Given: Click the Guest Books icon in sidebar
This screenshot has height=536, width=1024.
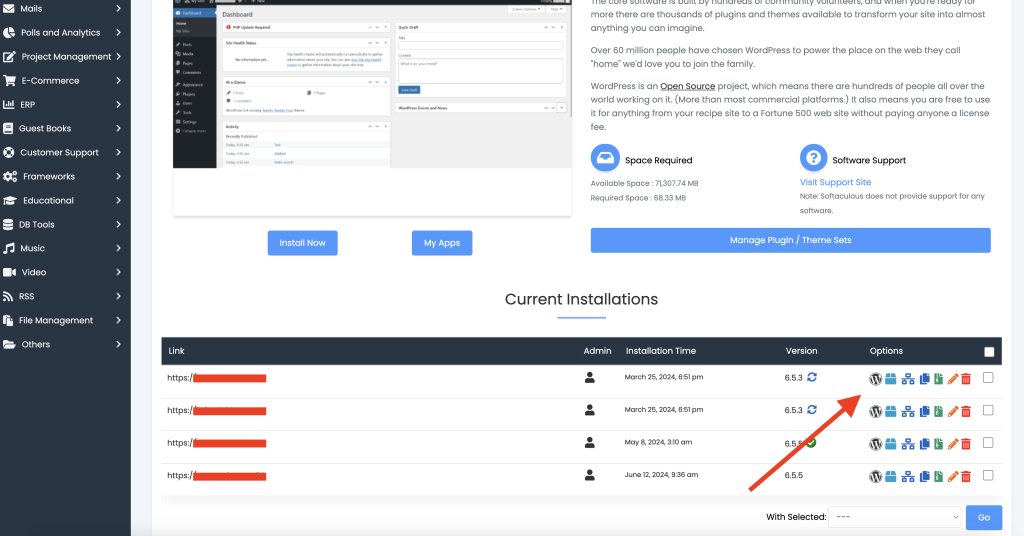Looking at the screenshot, I should (x=8, y=129).
